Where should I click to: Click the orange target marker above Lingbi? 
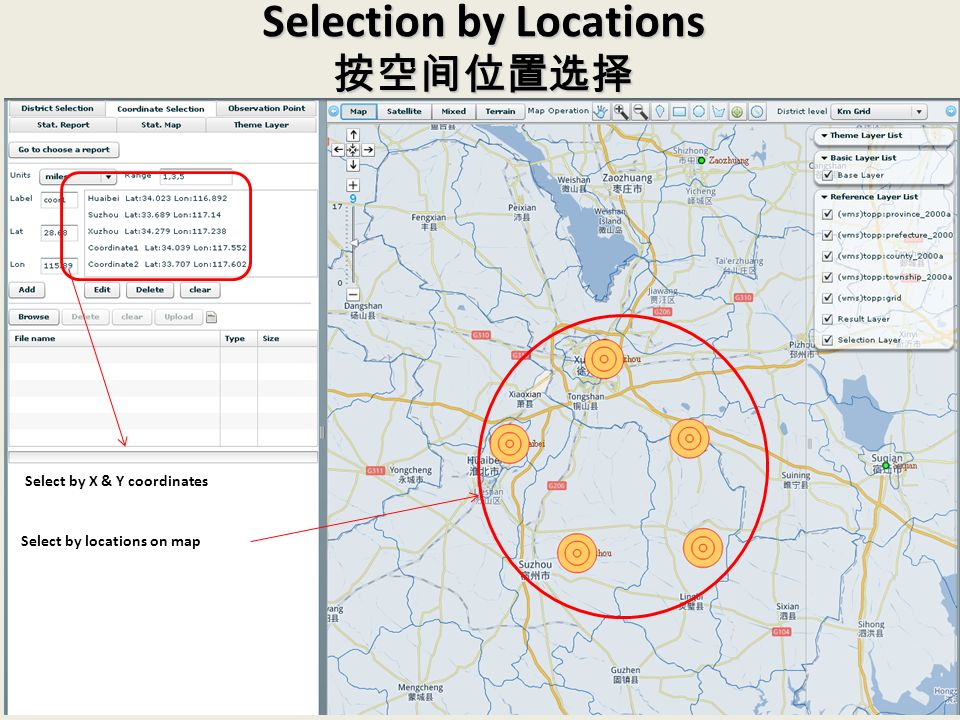[x=703, y=547]
